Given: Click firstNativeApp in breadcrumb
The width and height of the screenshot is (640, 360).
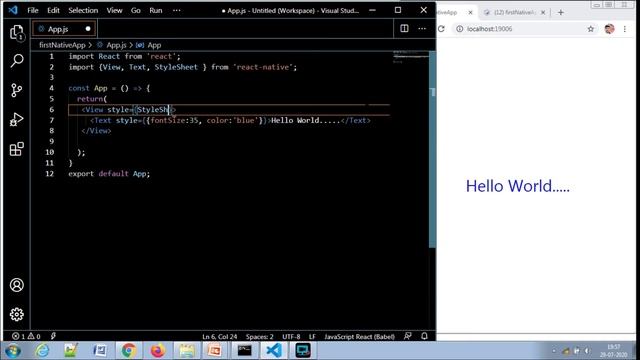Looking at the screenshot, I should (62, 45).
